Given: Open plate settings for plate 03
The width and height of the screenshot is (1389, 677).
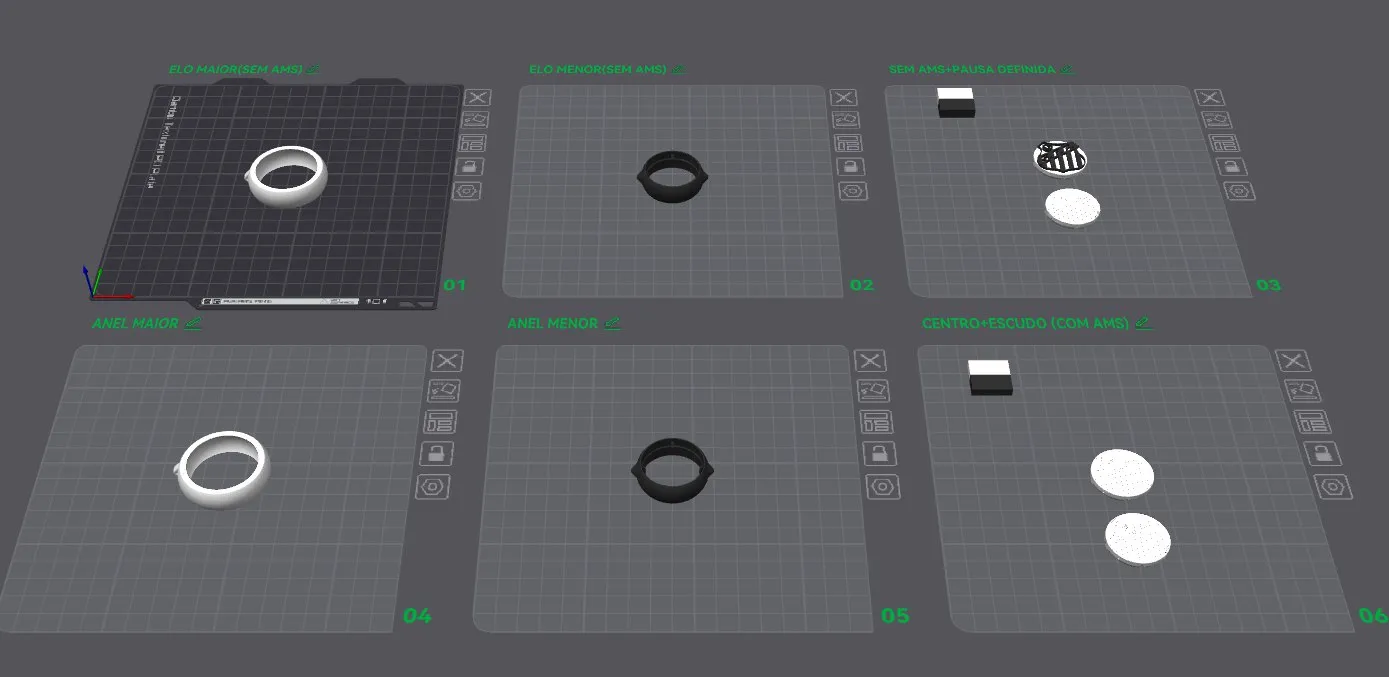Looking at the screenshot, I should click(1239, 190).
